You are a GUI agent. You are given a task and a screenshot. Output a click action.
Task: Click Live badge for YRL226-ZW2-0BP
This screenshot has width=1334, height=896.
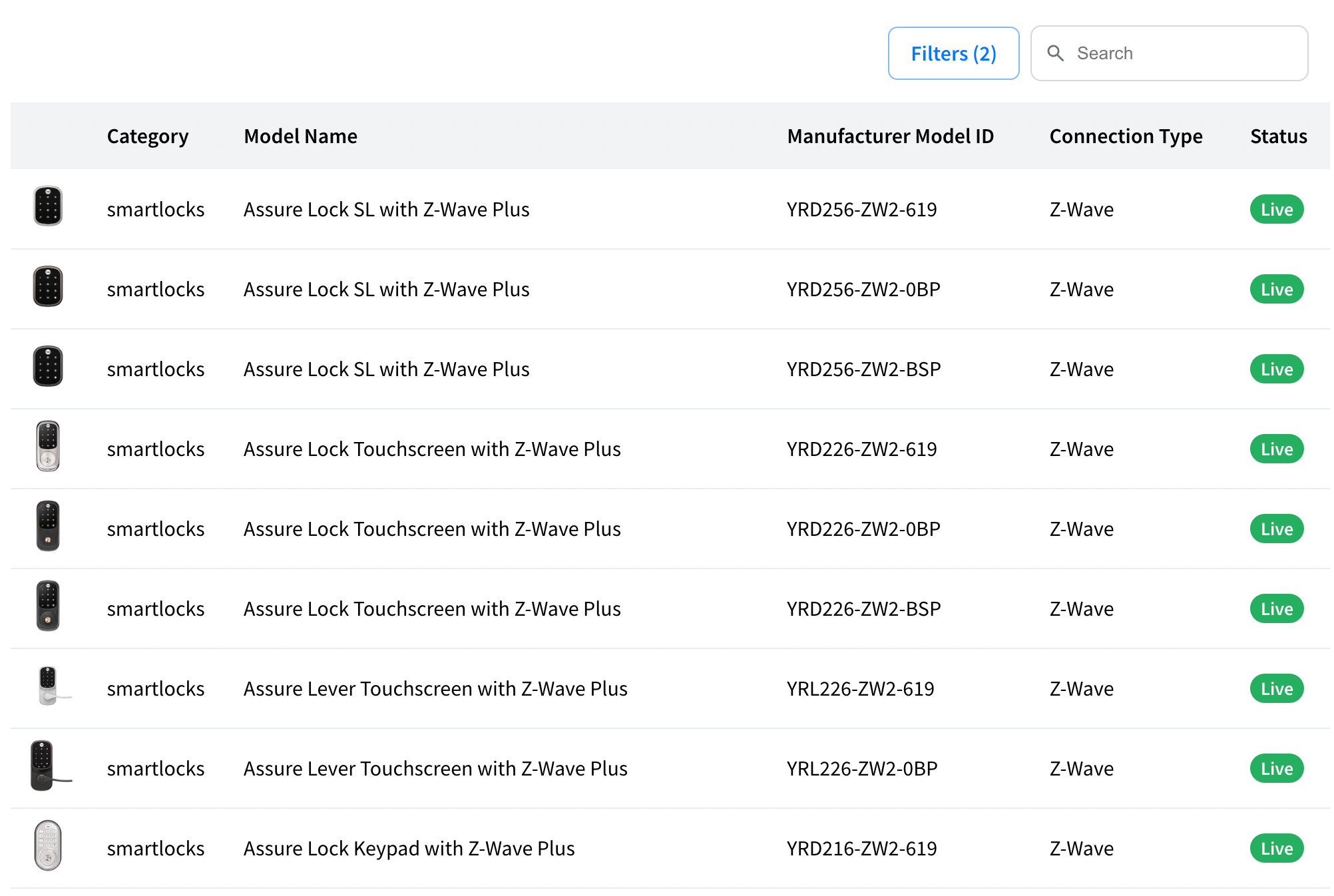[x=1277, y=769]
